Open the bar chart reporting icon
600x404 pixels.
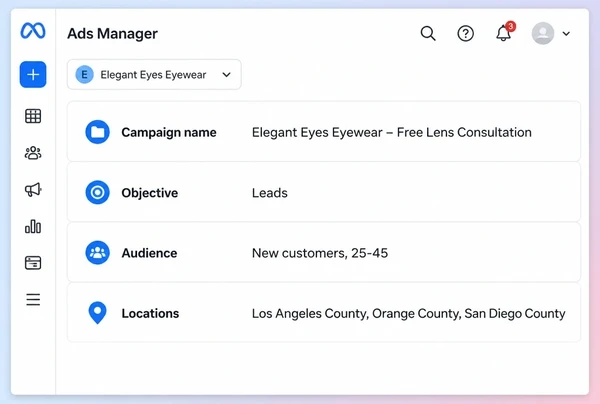click(x=33, y=226)
